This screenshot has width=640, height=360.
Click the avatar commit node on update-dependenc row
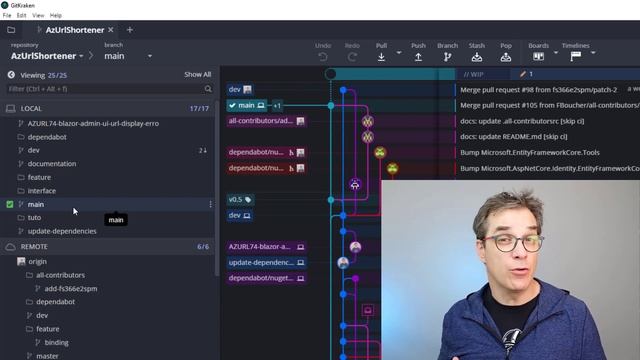[x=343, y=263]
